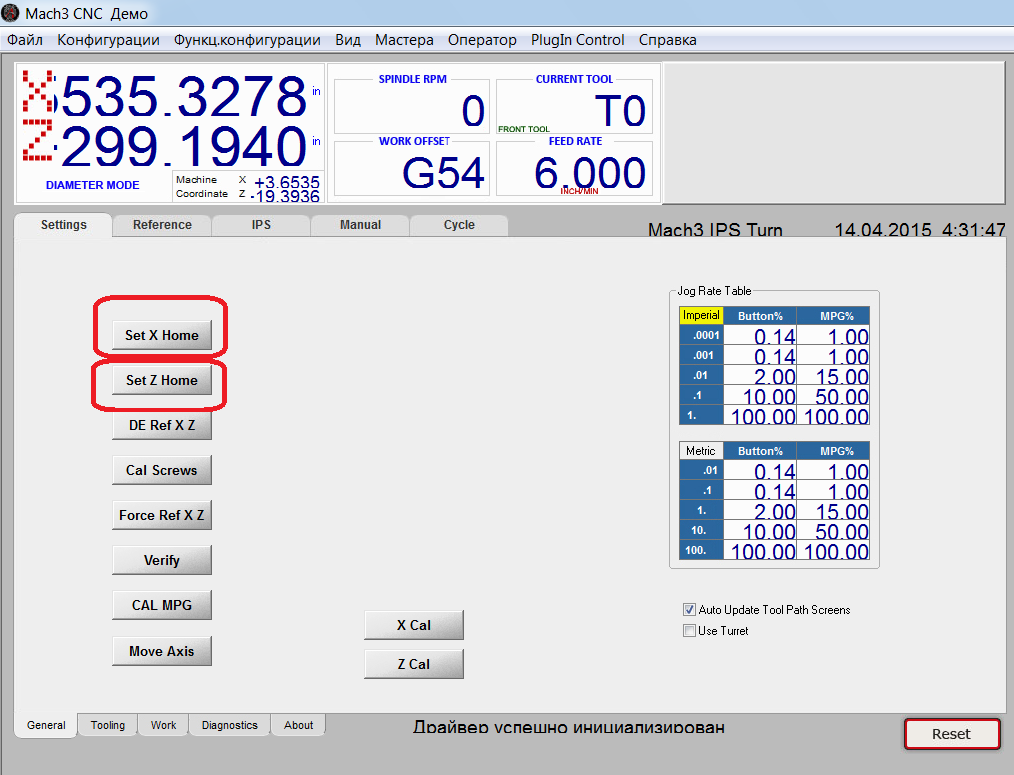Click the yellow Imperial header cell
The height and width of the screenshot is (775, 1014).
point(701,315)
